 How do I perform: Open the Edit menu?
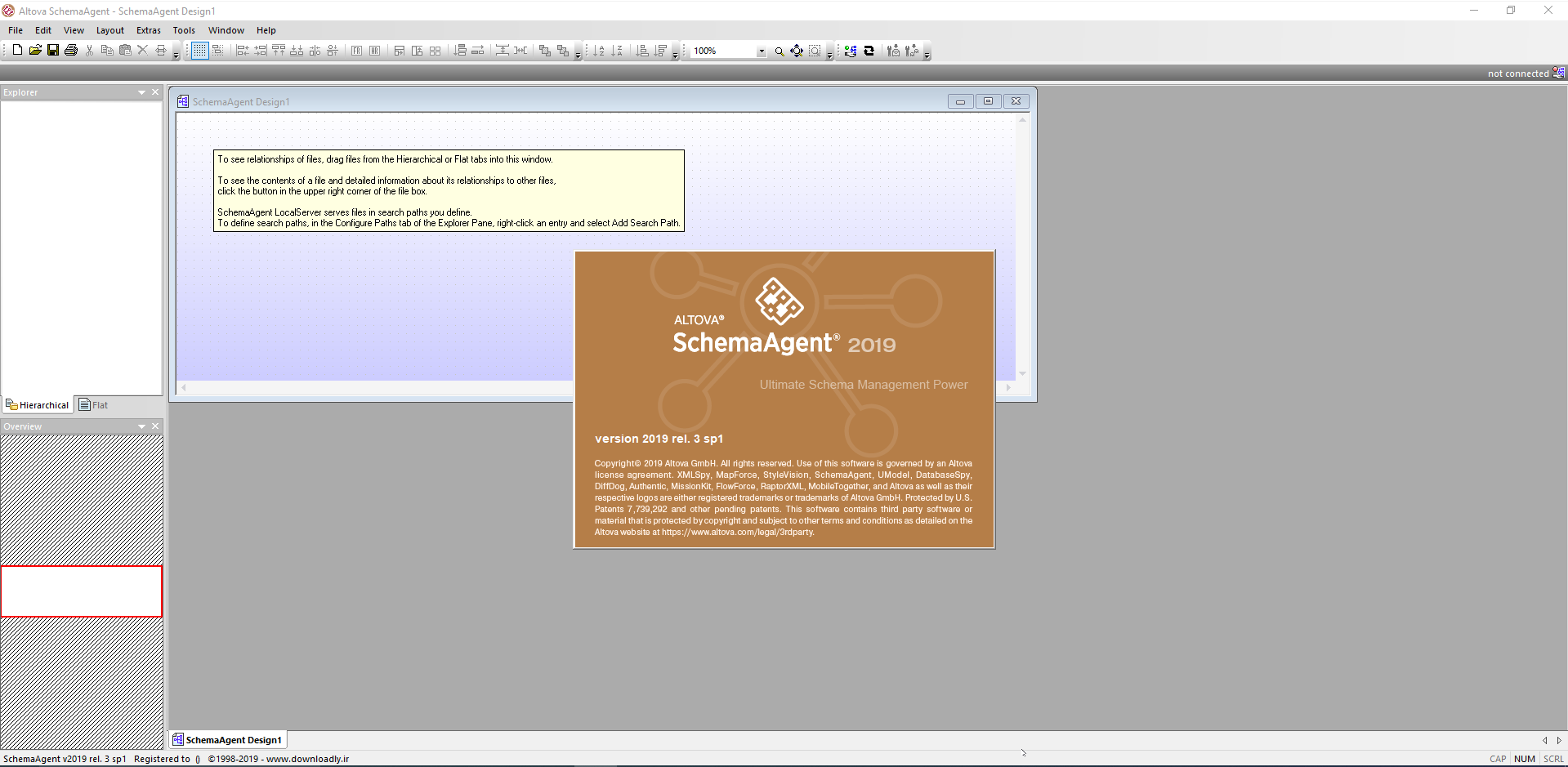click(x=43, y=30)
